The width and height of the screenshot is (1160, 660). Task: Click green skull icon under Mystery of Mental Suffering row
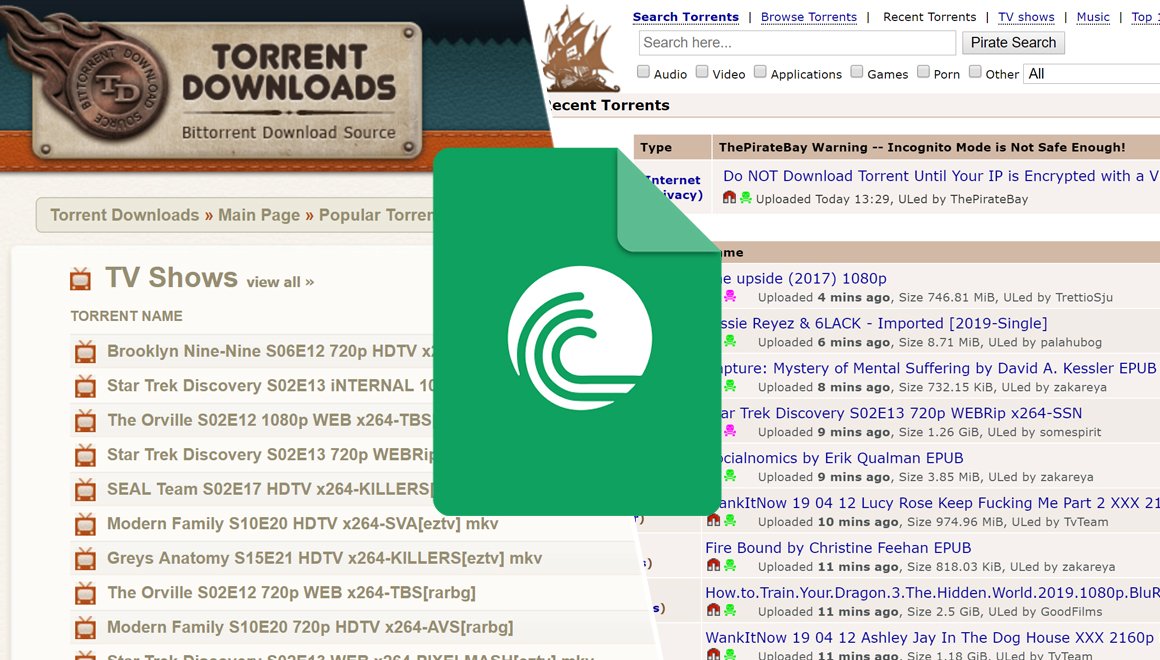(730, 386)
